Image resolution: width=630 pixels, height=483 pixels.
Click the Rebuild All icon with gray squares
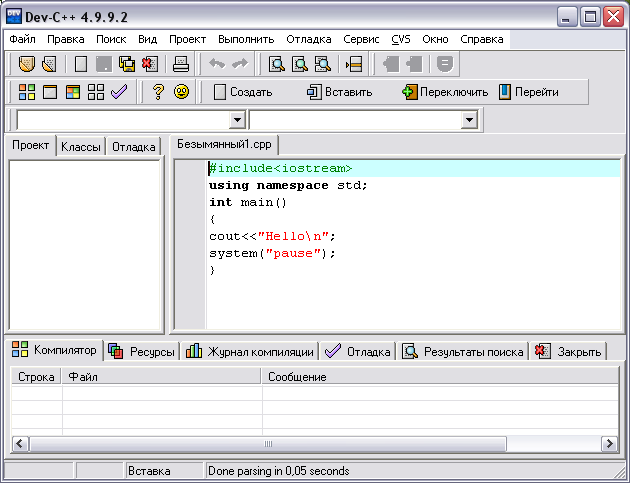coord(96,92)
